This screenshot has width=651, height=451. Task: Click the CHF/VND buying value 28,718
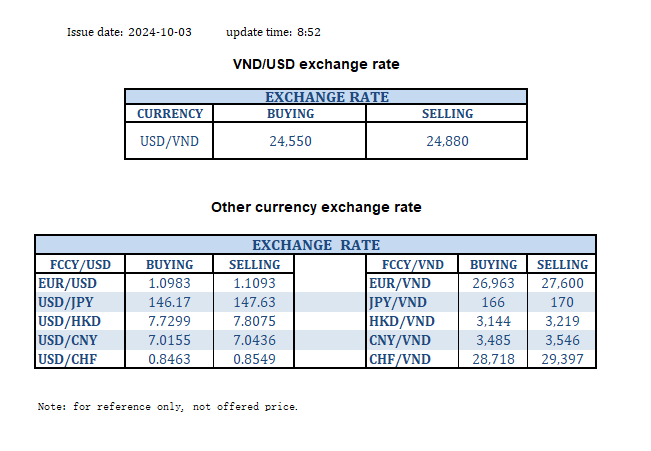[x=493, y=357]
